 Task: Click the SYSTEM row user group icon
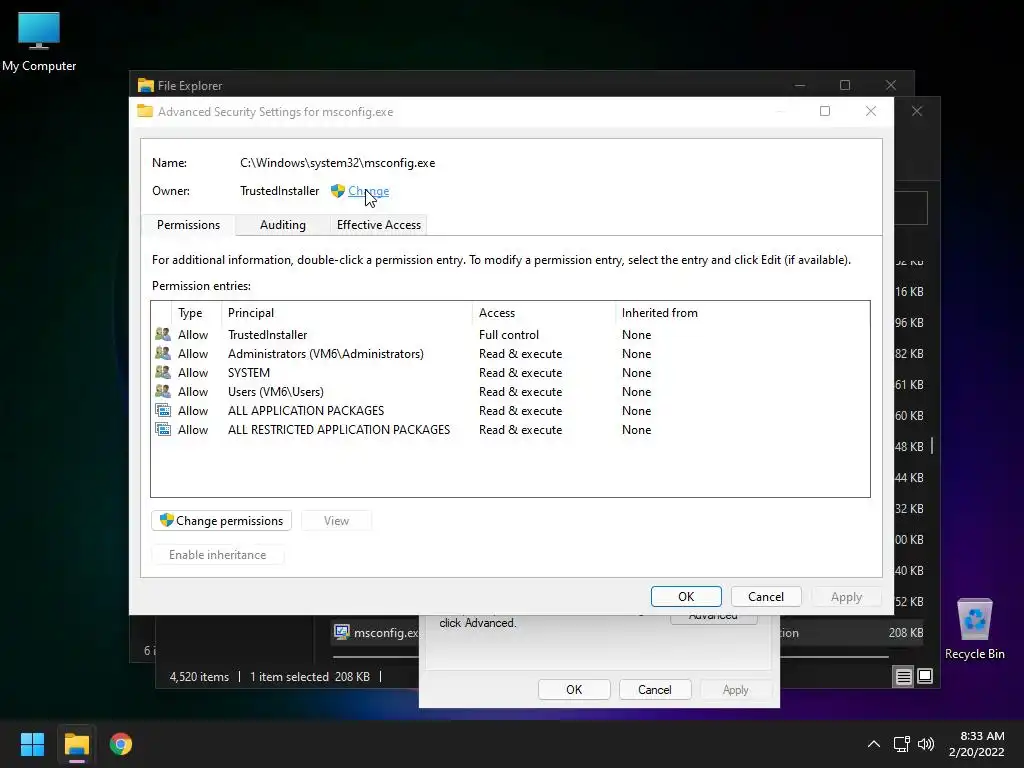tap(163, 372)
